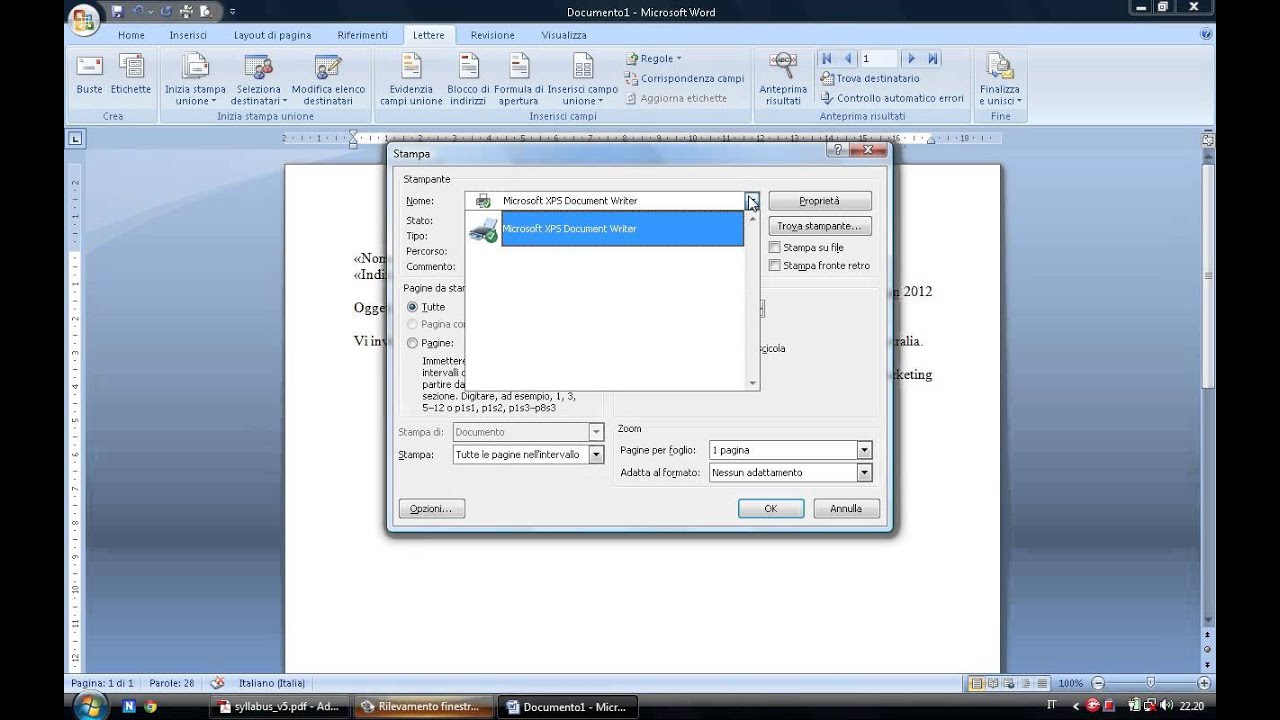This screenshot has width=1280, height=720.
Task: Switch to Full Screen Reading view icon
Action: tap(993, 683)
